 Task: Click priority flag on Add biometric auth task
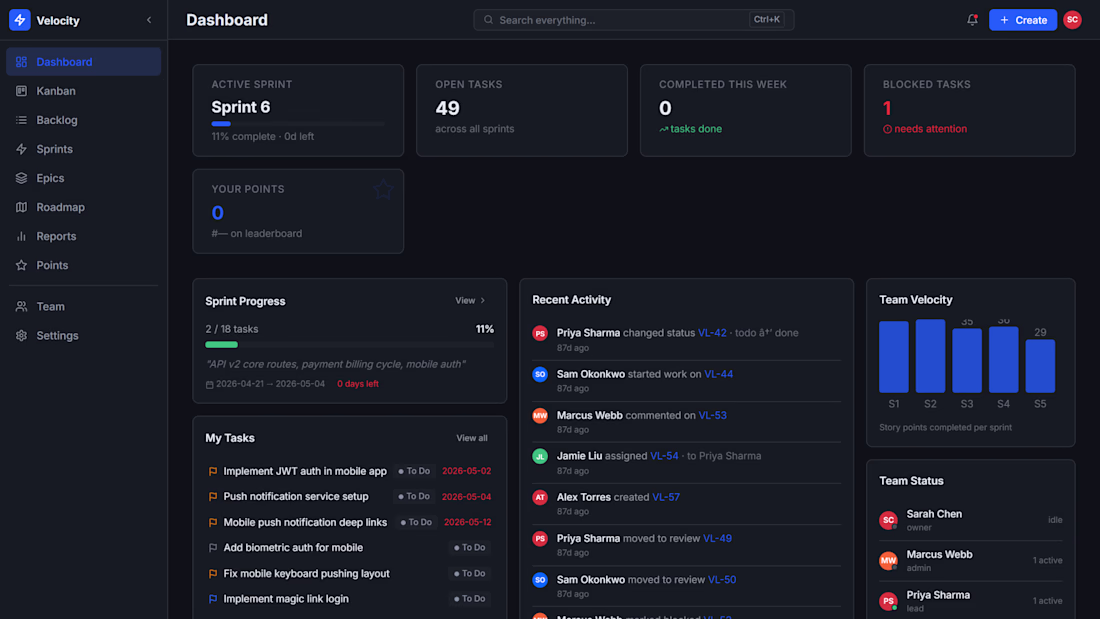point(213,547)
